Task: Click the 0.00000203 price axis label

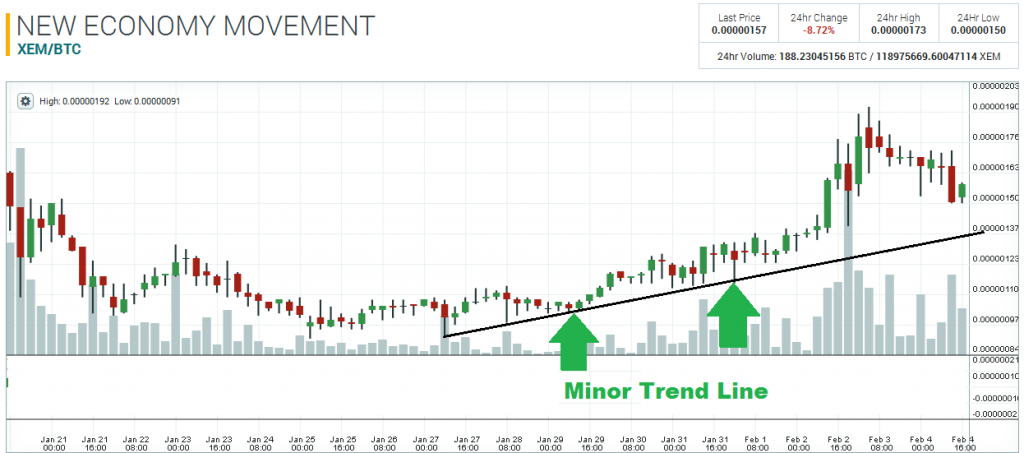Action: pos(997,86)
